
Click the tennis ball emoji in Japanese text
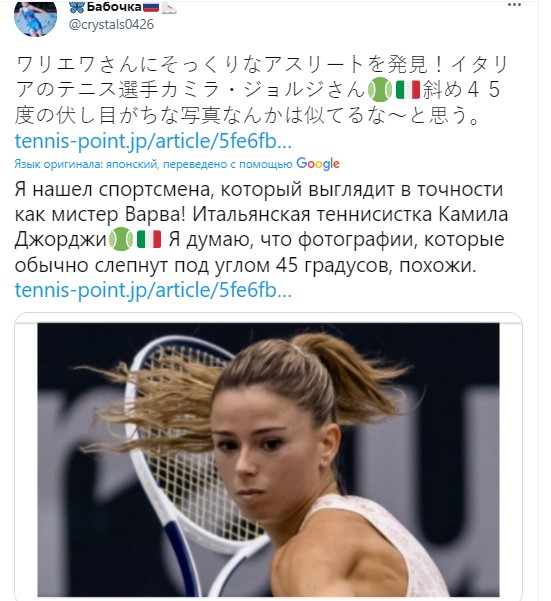pos(380,90)
